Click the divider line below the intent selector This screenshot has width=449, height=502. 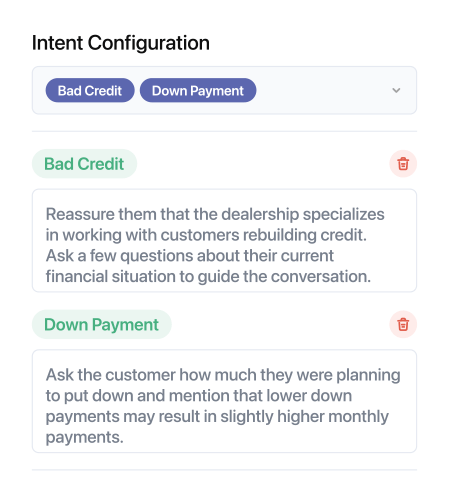224,131
